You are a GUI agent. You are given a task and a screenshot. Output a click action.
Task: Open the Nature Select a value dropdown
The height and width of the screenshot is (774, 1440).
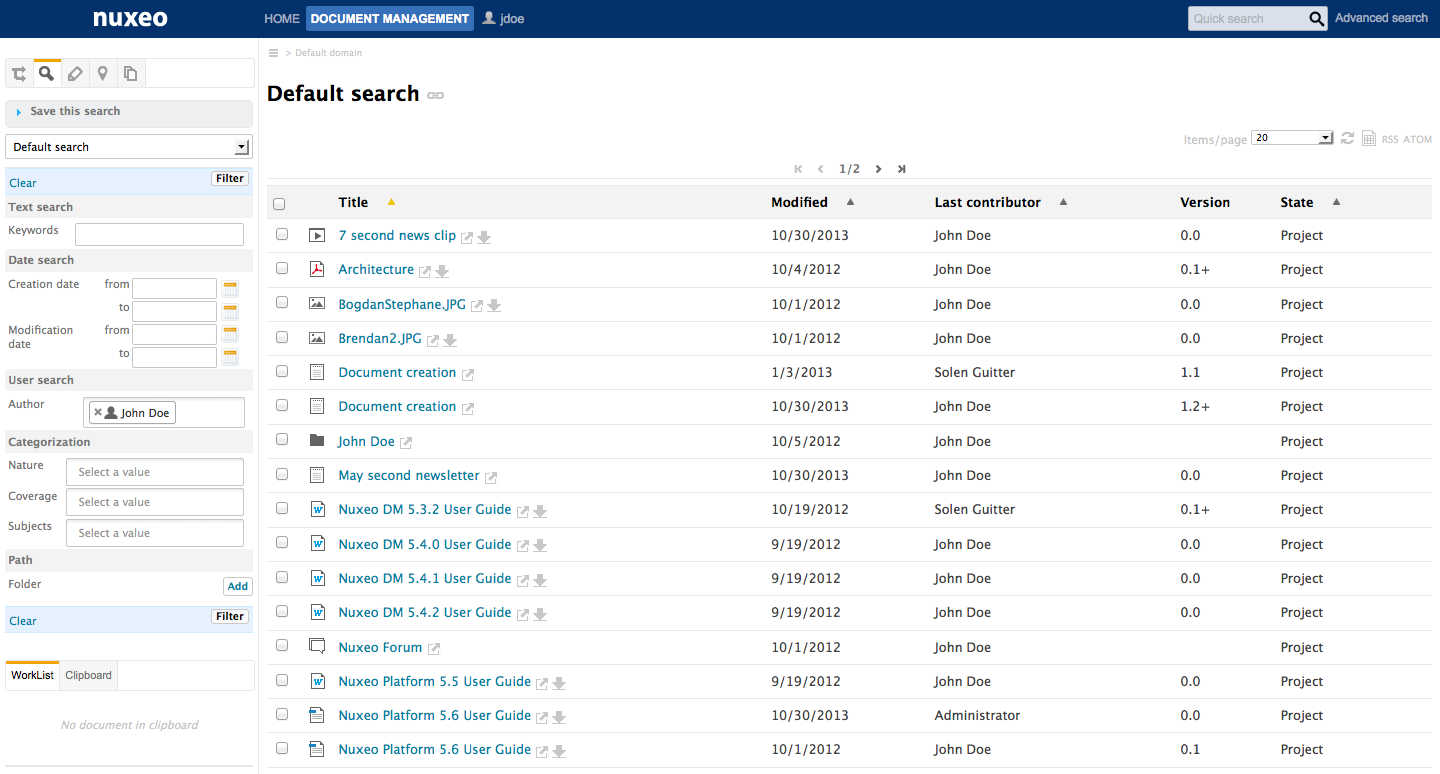[155, 472]
